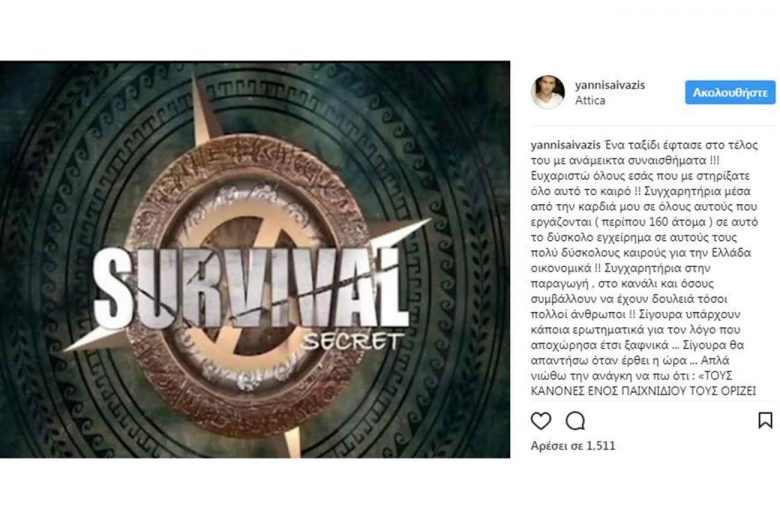Open the Attica location link
Screen dimensions: 780x519
pos(590,101)
